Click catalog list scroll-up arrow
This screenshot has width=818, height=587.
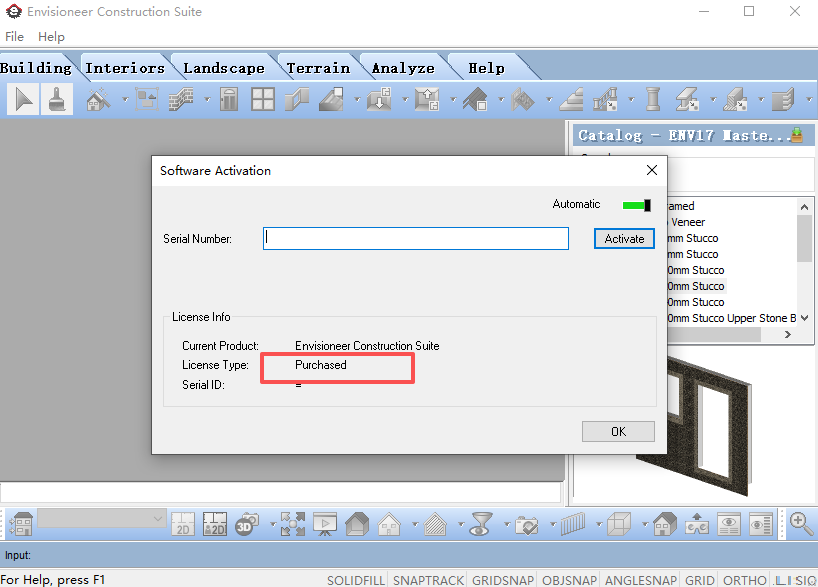click(x=804, y=207)
